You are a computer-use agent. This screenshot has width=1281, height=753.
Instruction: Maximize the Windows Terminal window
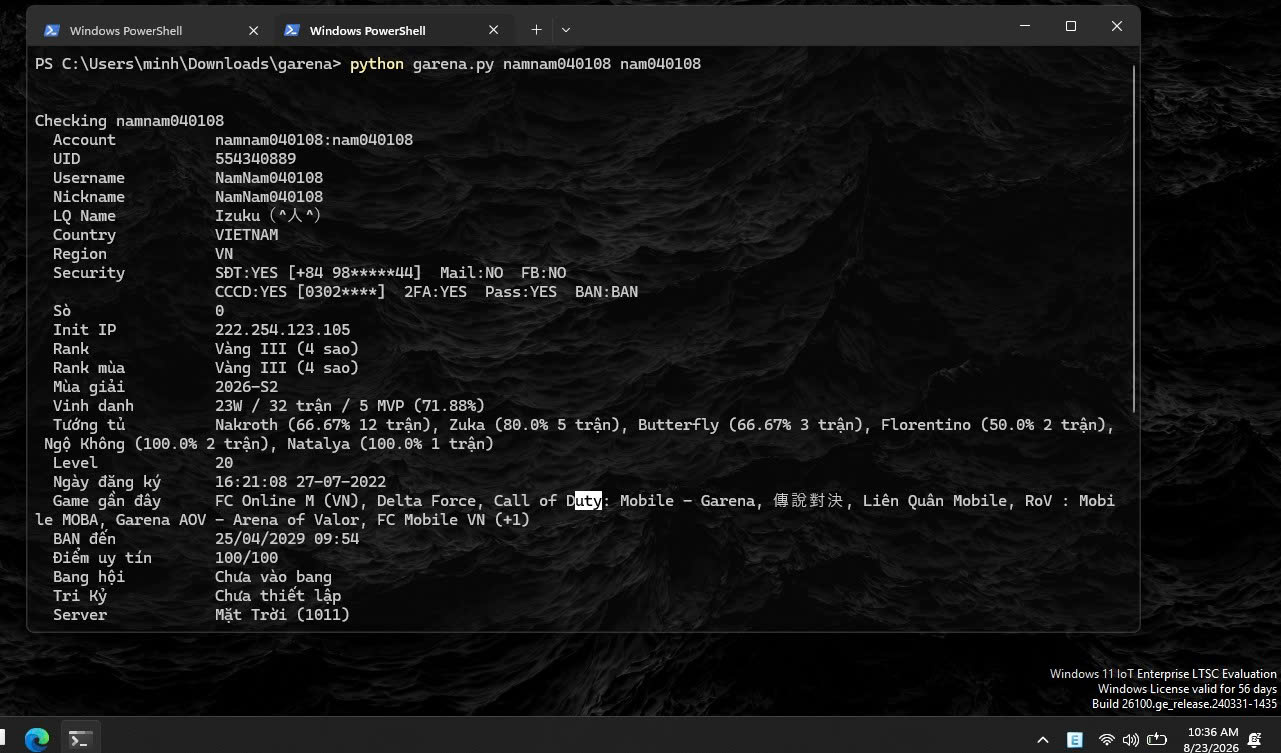tap(1071, 26)
